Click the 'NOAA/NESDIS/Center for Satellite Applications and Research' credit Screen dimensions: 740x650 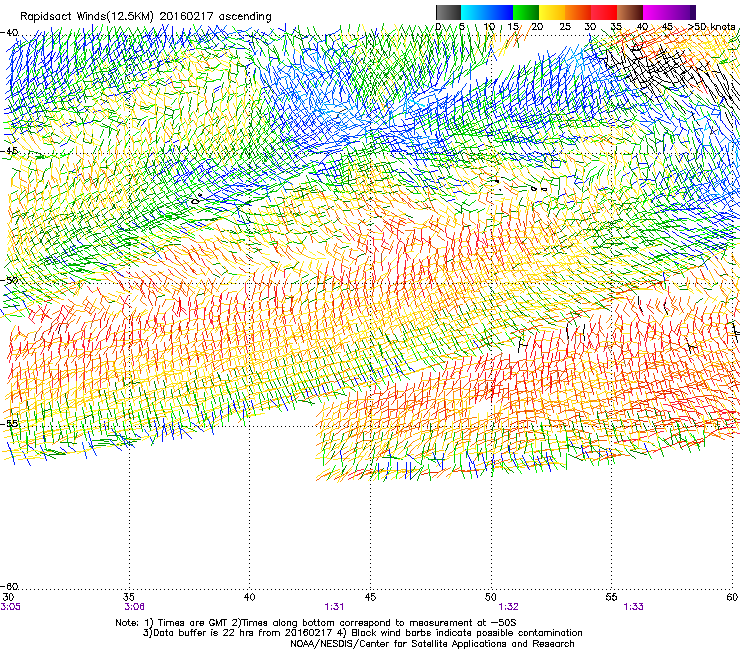tap(432, 644)
